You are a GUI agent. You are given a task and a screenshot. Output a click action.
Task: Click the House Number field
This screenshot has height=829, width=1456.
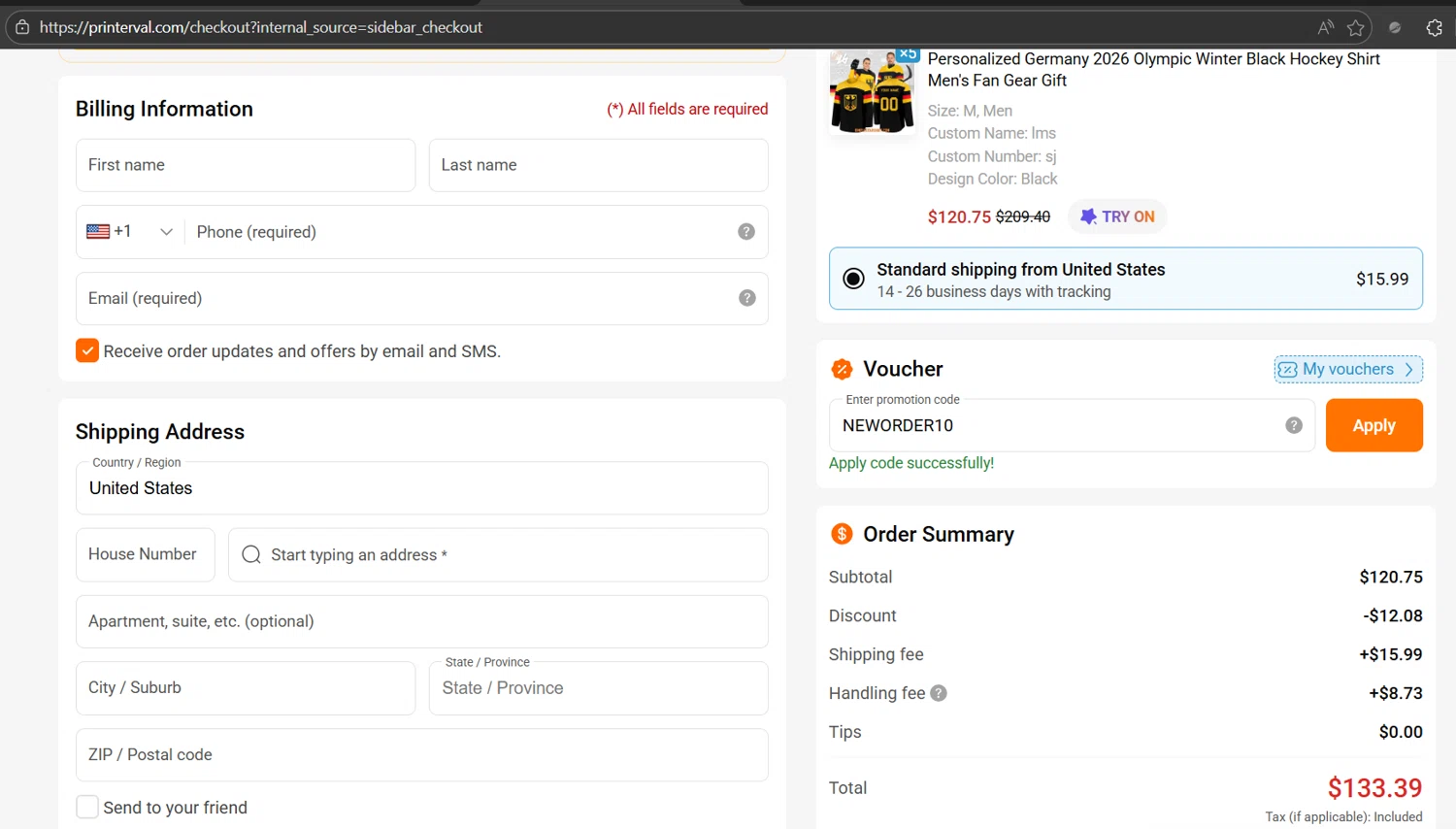146,554
